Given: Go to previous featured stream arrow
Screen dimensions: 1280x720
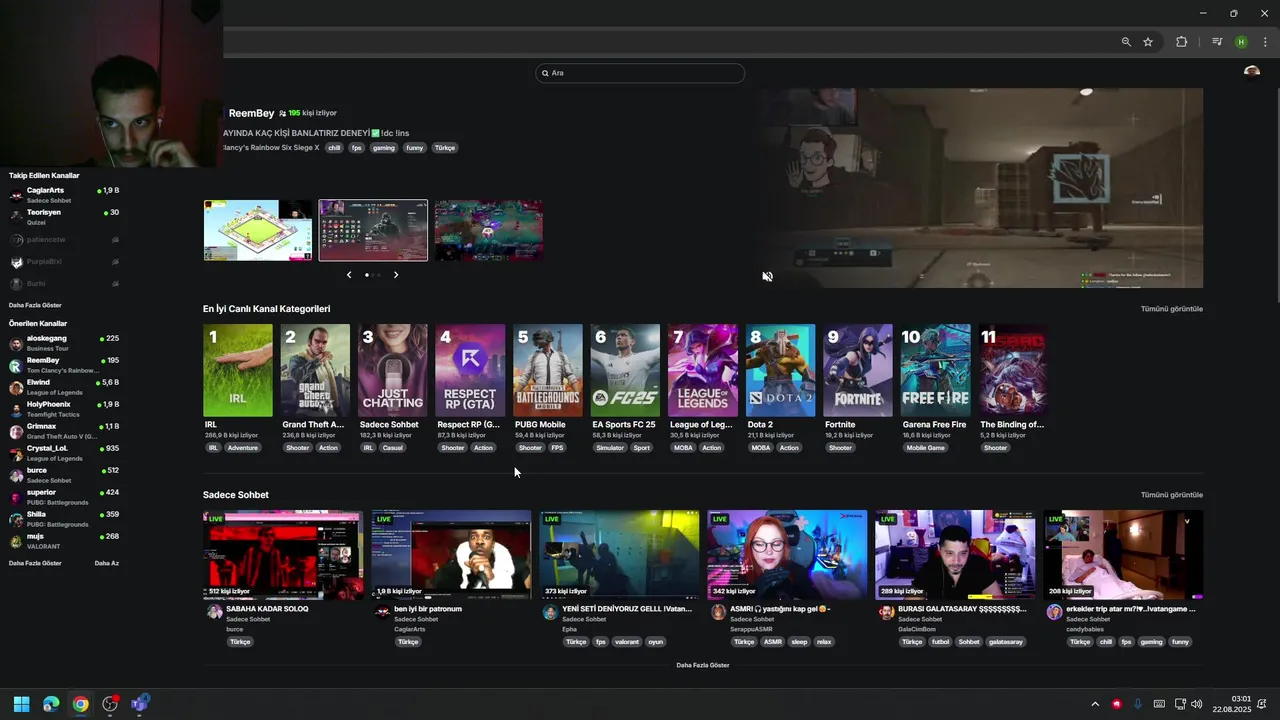Looking at the screenshot, I should [x=349, y=274].
